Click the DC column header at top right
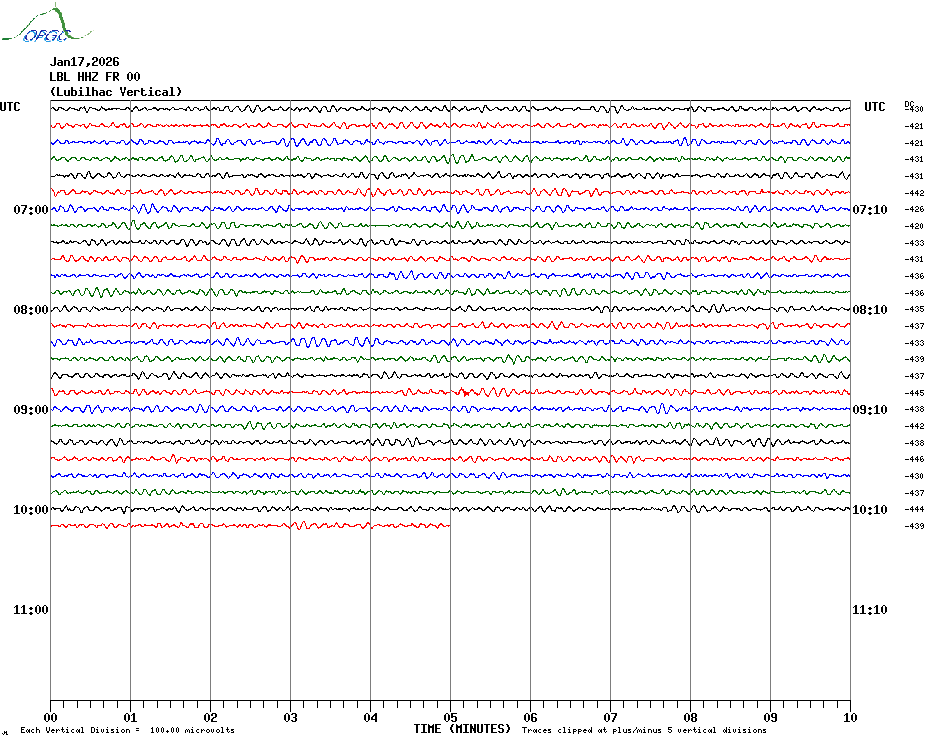Viewport: 930px width, 744px height. (x=909, y=104)
